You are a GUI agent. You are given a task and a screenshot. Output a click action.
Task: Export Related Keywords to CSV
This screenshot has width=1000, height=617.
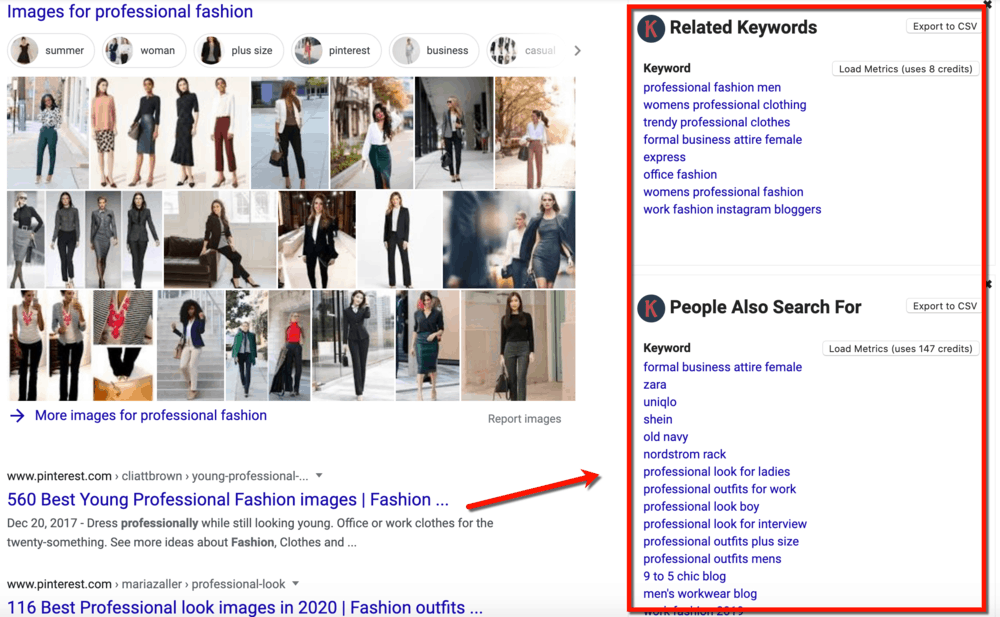pyautogui.click(x=942, y=26)
